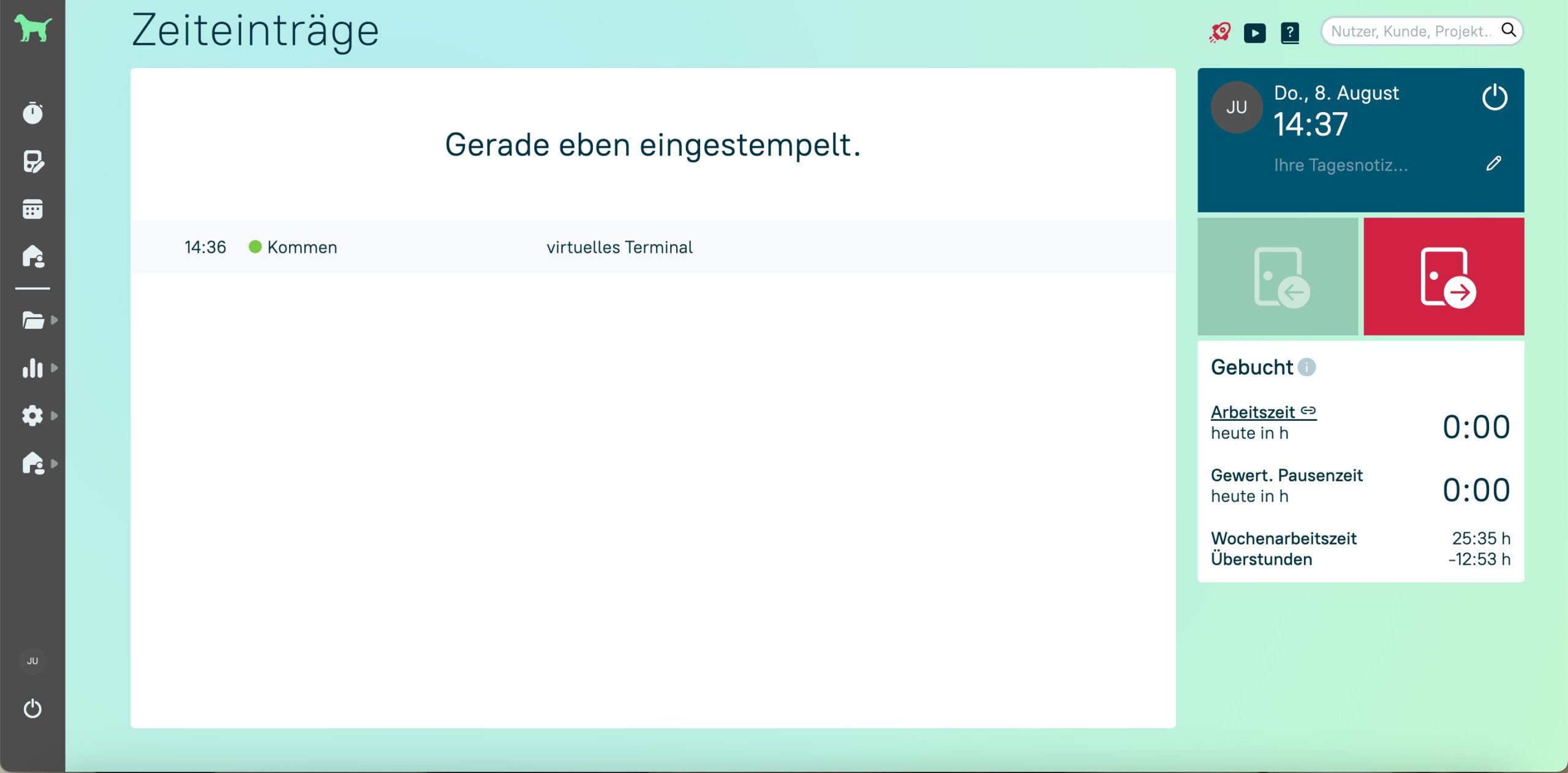This screenshot has height=773, width=1568.
Task: Click the info icon beside Gebucht
Action: [1306, 367]
